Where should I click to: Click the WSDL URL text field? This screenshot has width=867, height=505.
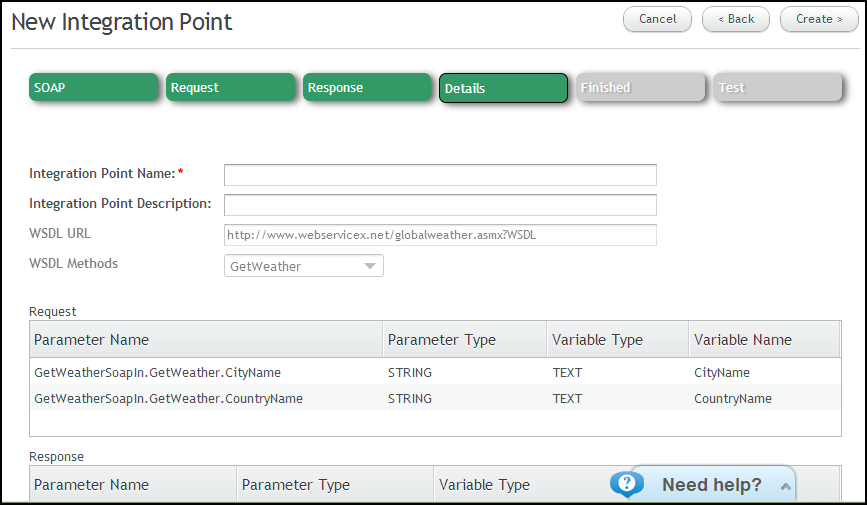pos(440,235)
